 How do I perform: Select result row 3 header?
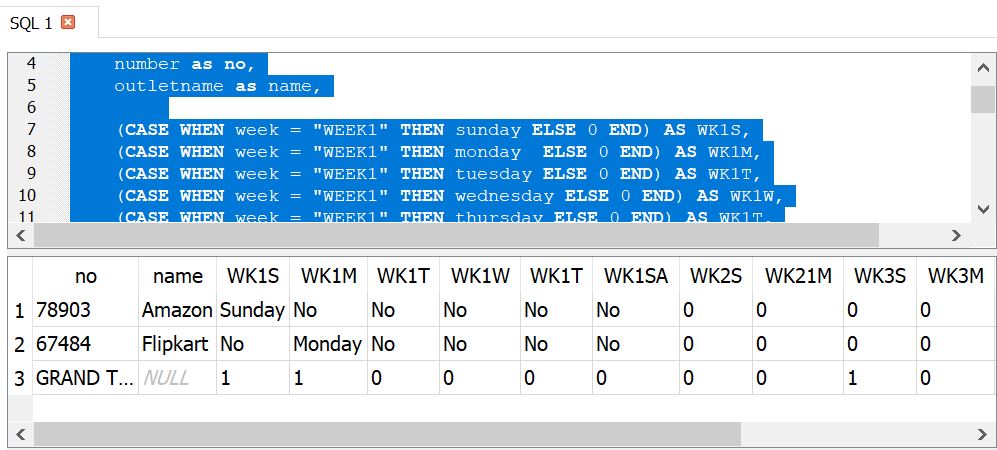(20, 378)
